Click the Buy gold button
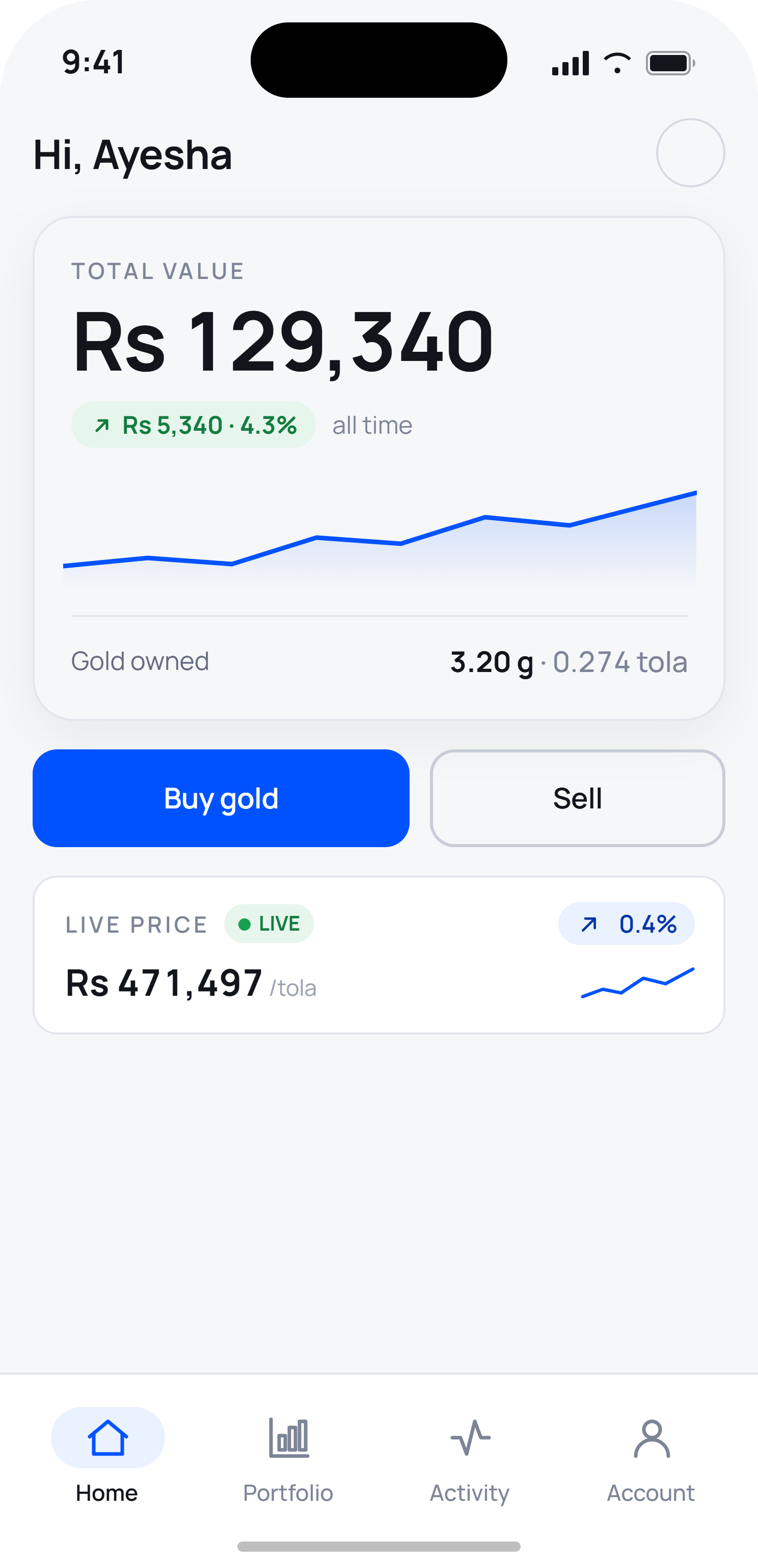The image size is (758, 1568). (221, 798)
